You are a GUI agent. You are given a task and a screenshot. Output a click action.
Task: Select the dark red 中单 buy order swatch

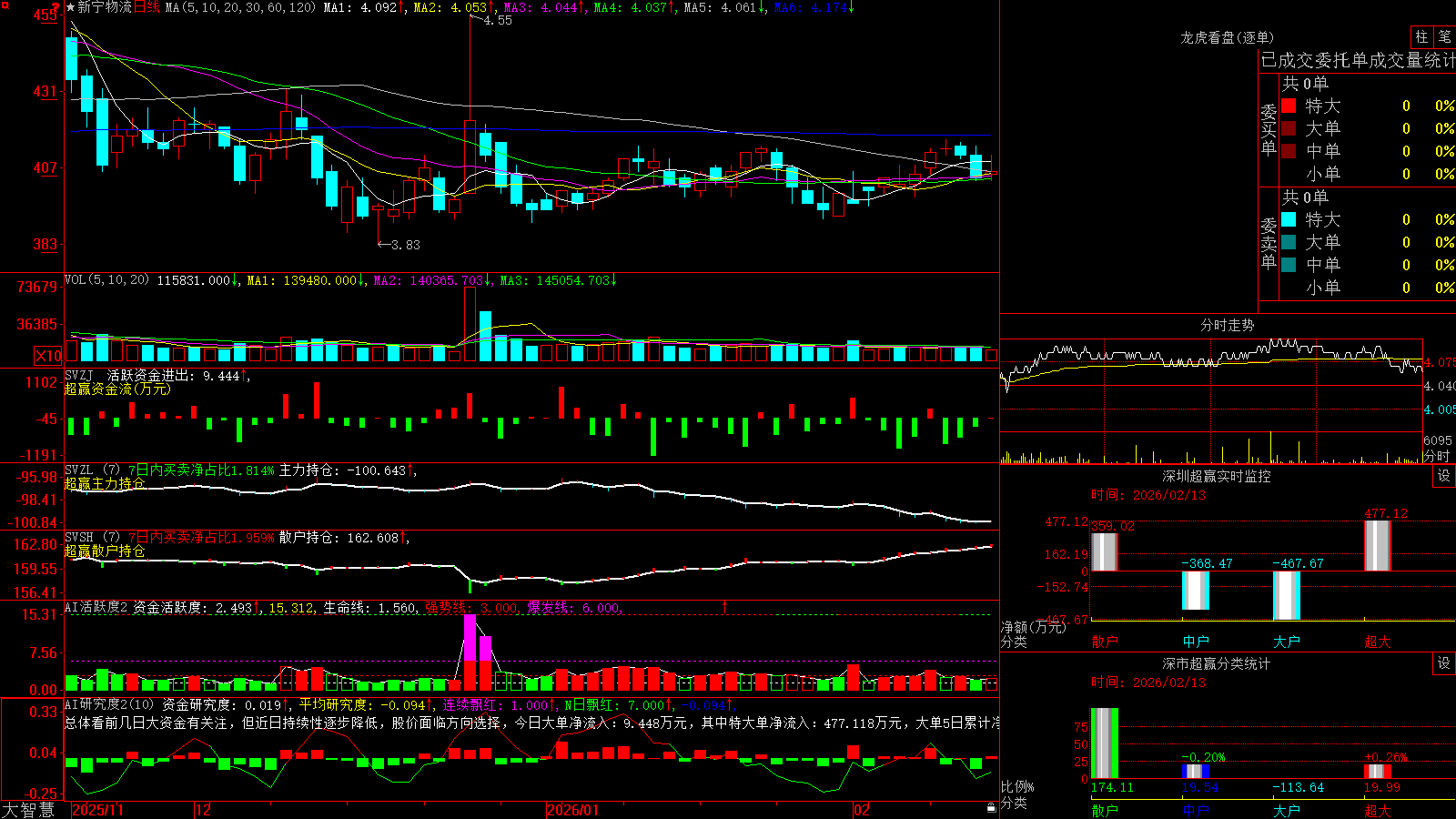pos(1289,151)
